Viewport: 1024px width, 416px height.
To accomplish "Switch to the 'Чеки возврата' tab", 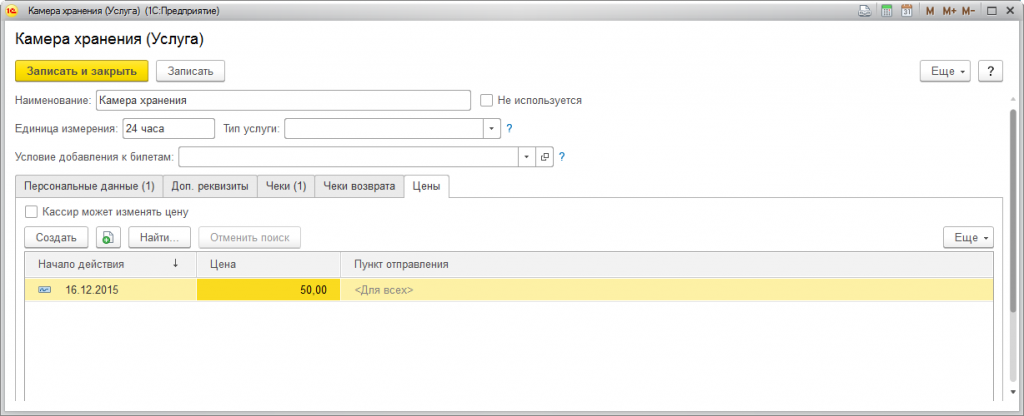I will coord(359,186).
